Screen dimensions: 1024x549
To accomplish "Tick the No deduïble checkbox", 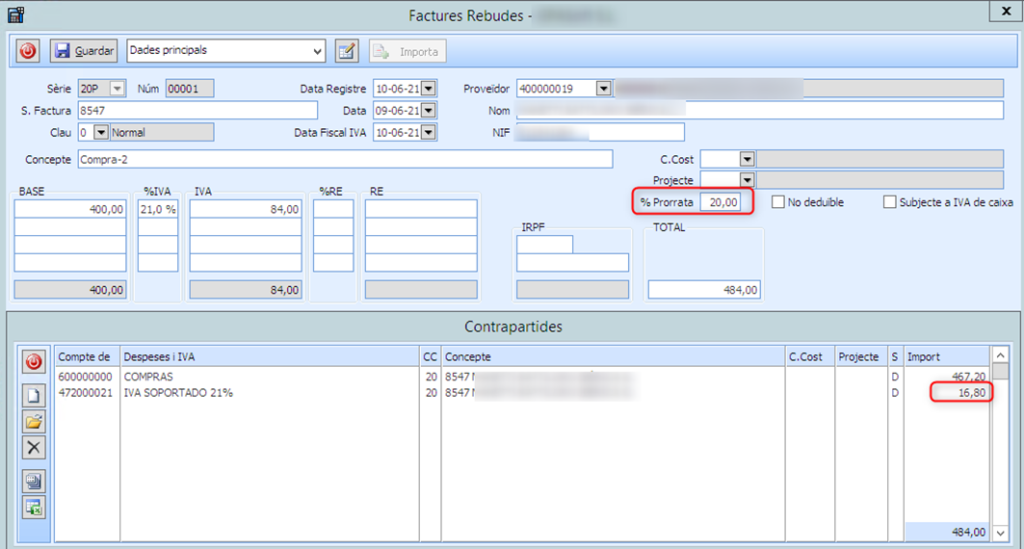I will [x=778, y=203].
